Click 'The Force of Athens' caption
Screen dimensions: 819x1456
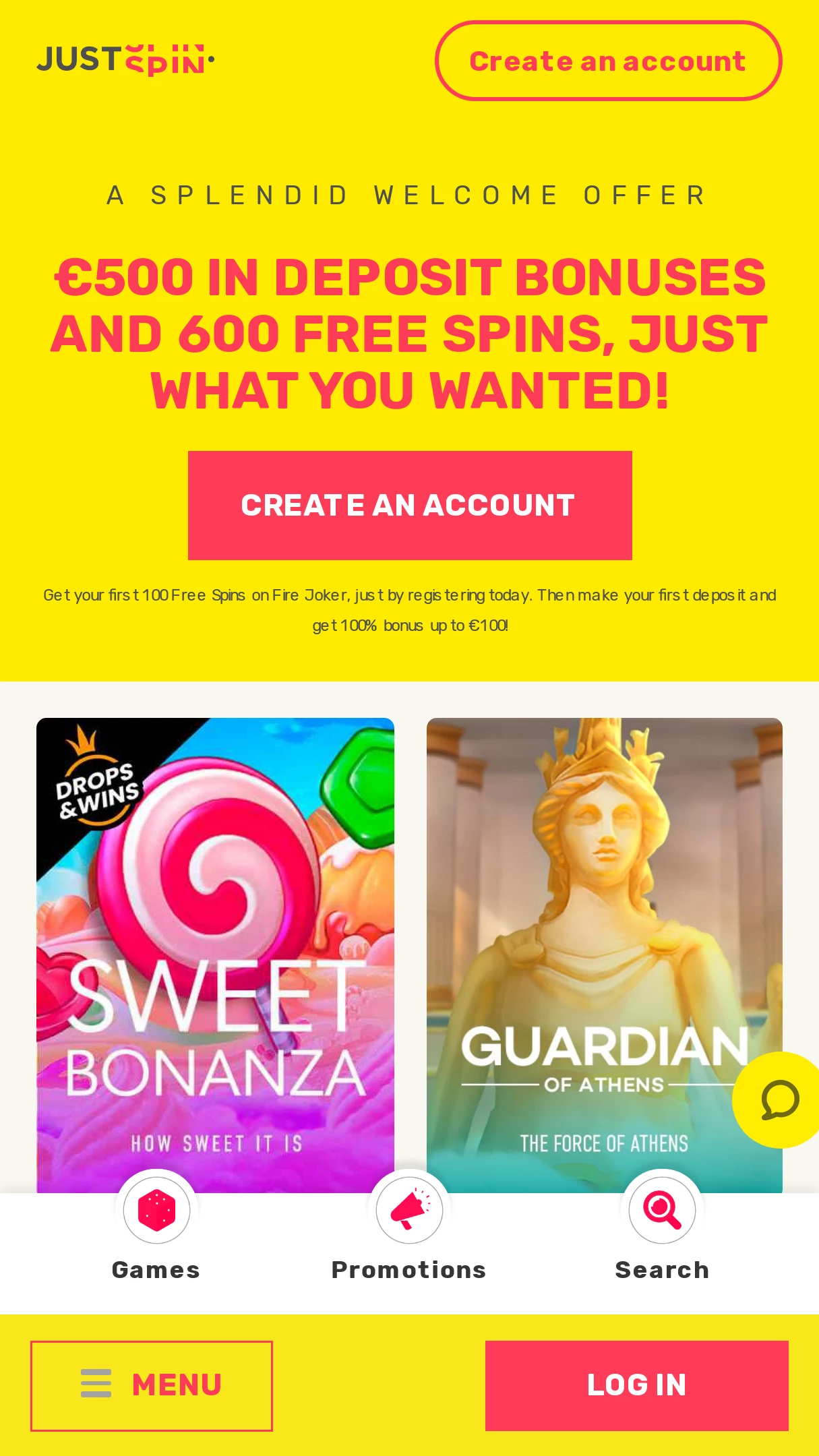tap(605, 1143)
